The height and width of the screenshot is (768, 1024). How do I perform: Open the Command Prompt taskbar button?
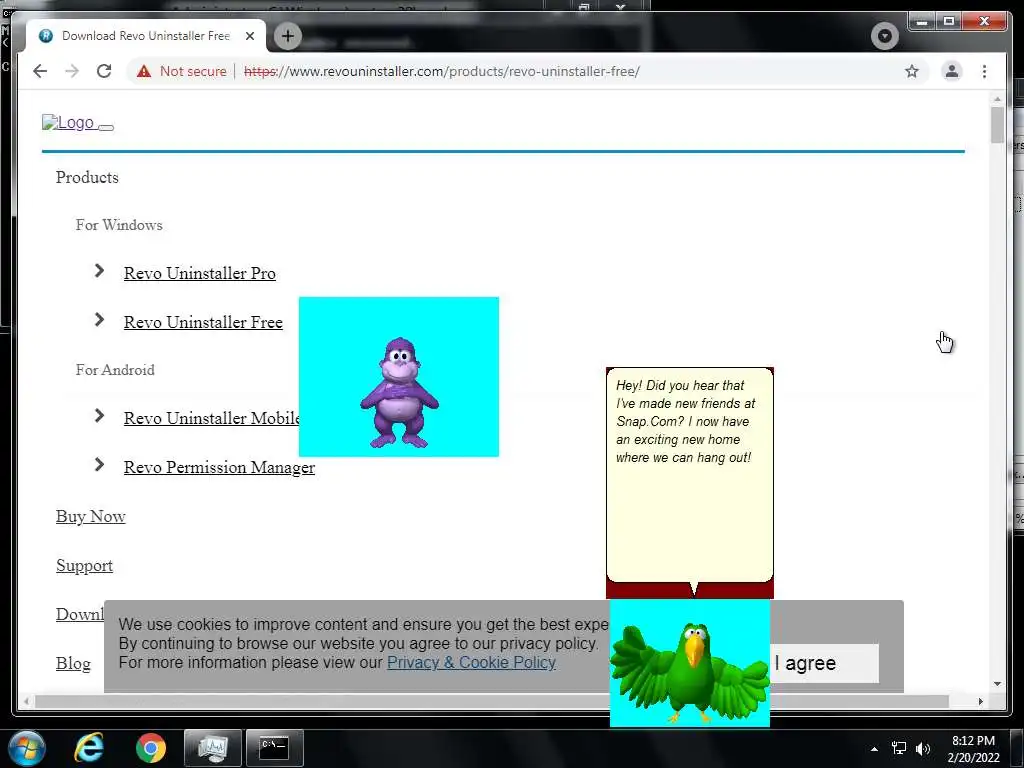[274, 748]
